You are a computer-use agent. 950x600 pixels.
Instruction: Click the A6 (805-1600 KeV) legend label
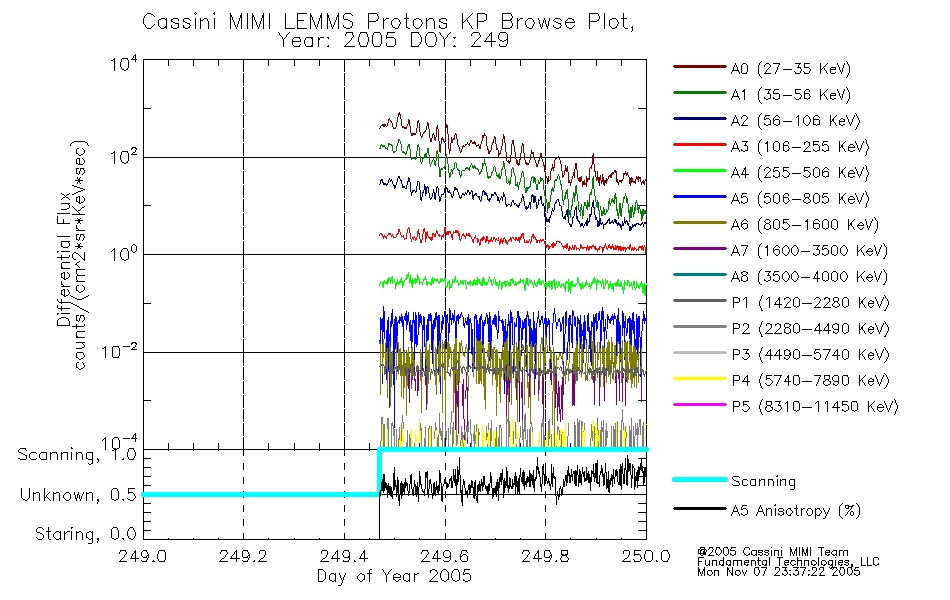[805, 225]
